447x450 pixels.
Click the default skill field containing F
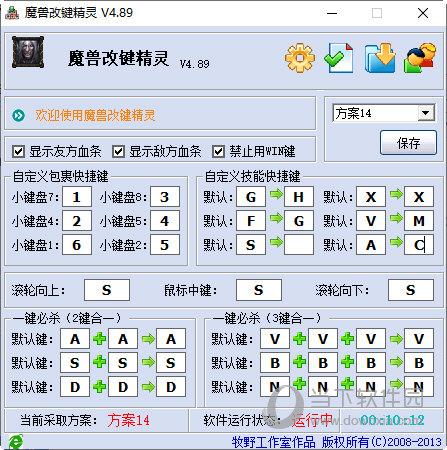click(251, 221)
